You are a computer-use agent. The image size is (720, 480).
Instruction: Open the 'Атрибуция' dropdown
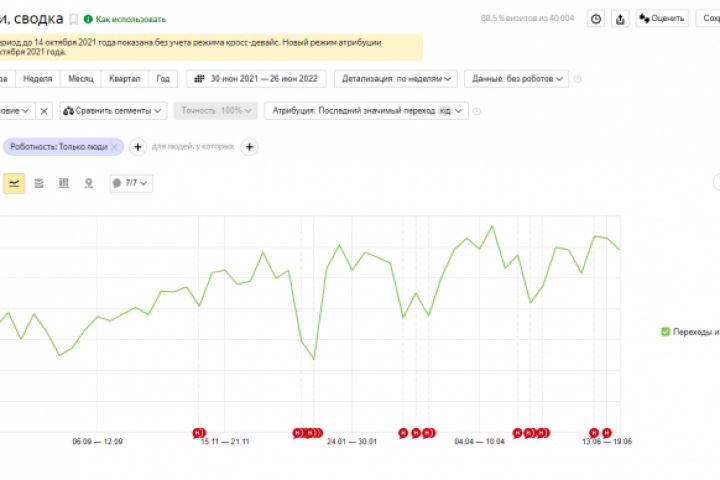[365, 111]
